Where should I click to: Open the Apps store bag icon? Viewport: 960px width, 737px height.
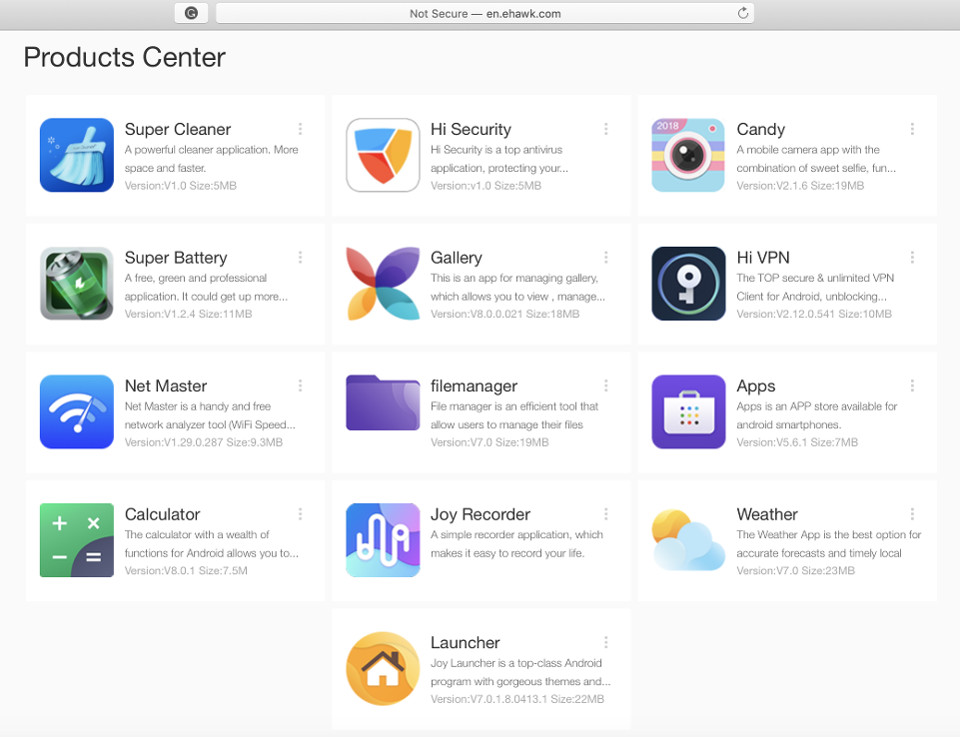pos(688,412)
